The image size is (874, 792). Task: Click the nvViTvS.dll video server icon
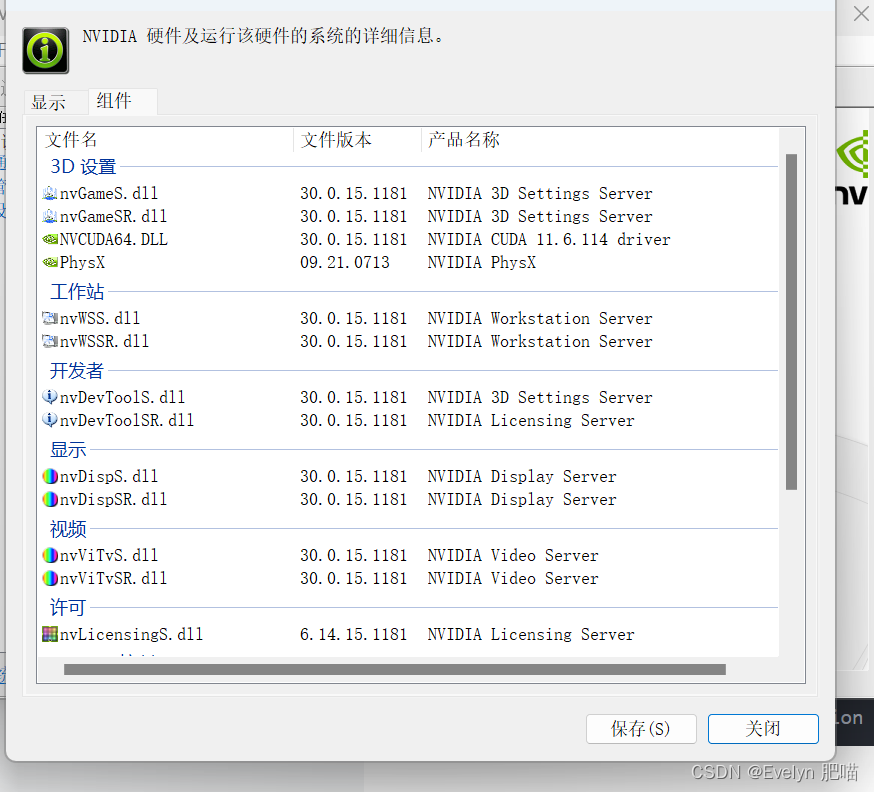(x=49, y=555)
